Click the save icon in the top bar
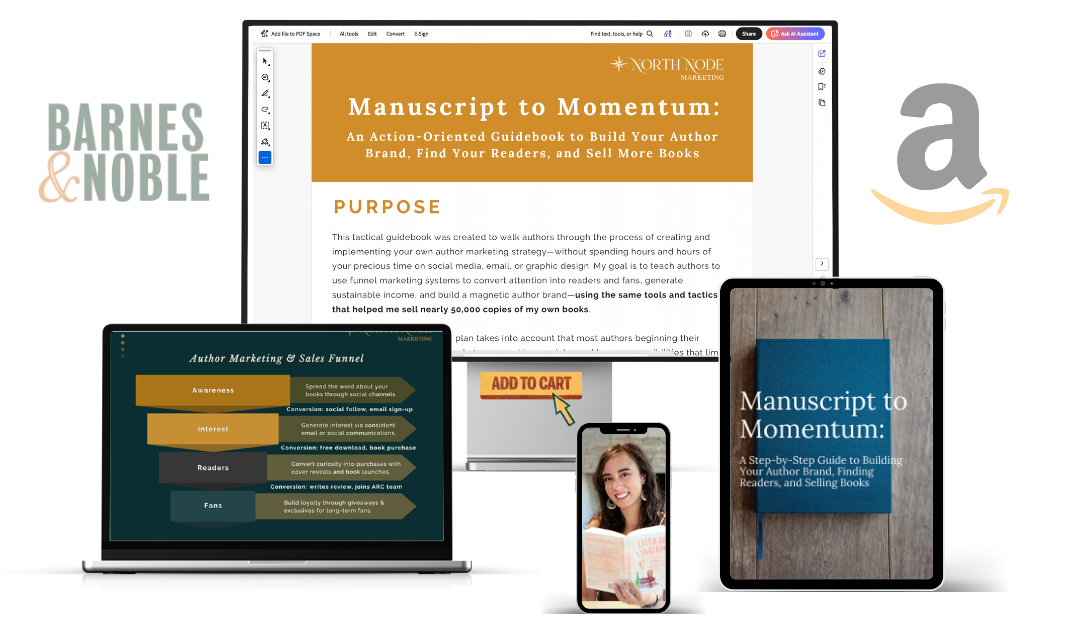Viewport: 1080px width, 635px height. 688,34
